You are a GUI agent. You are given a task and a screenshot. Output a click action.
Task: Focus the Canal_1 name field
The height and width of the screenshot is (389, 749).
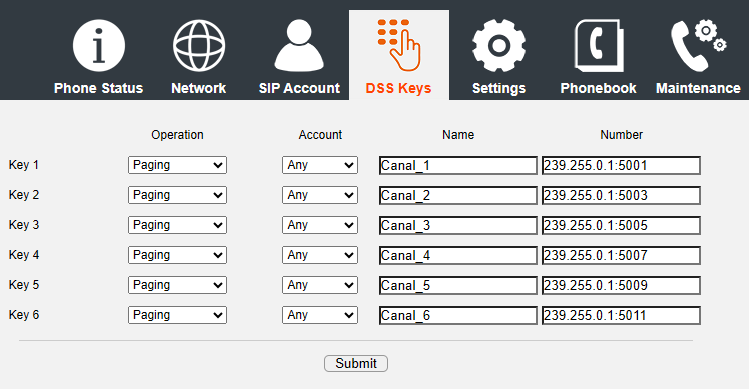point(458,165)
